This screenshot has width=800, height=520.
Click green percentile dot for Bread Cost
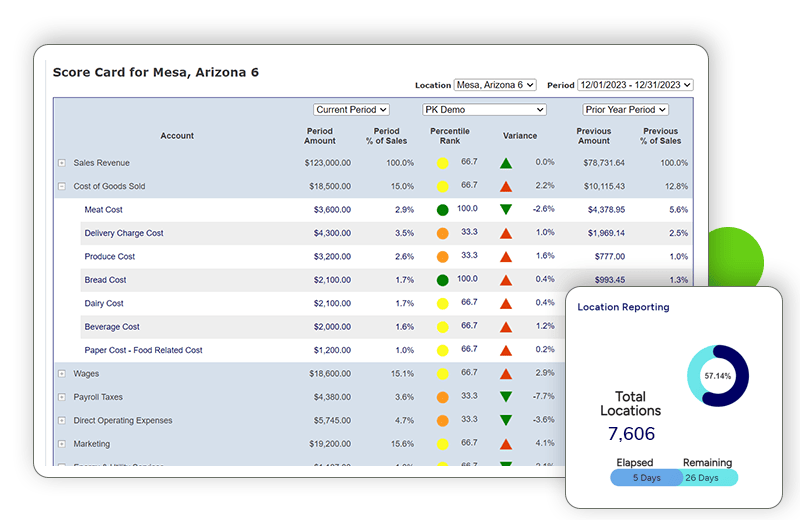point(442,280)
